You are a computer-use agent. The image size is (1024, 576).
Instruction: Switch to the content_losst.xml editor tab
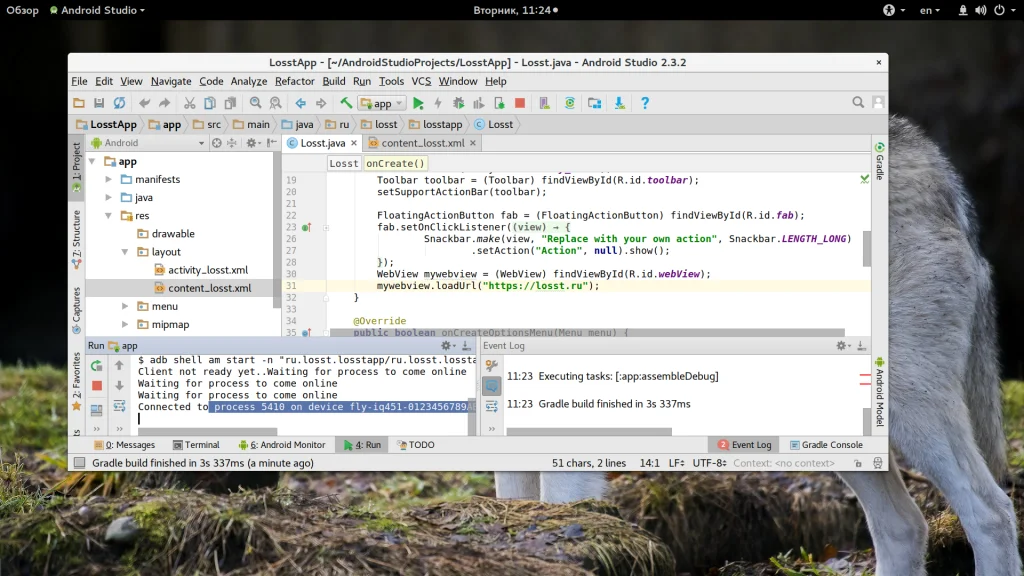422,143
